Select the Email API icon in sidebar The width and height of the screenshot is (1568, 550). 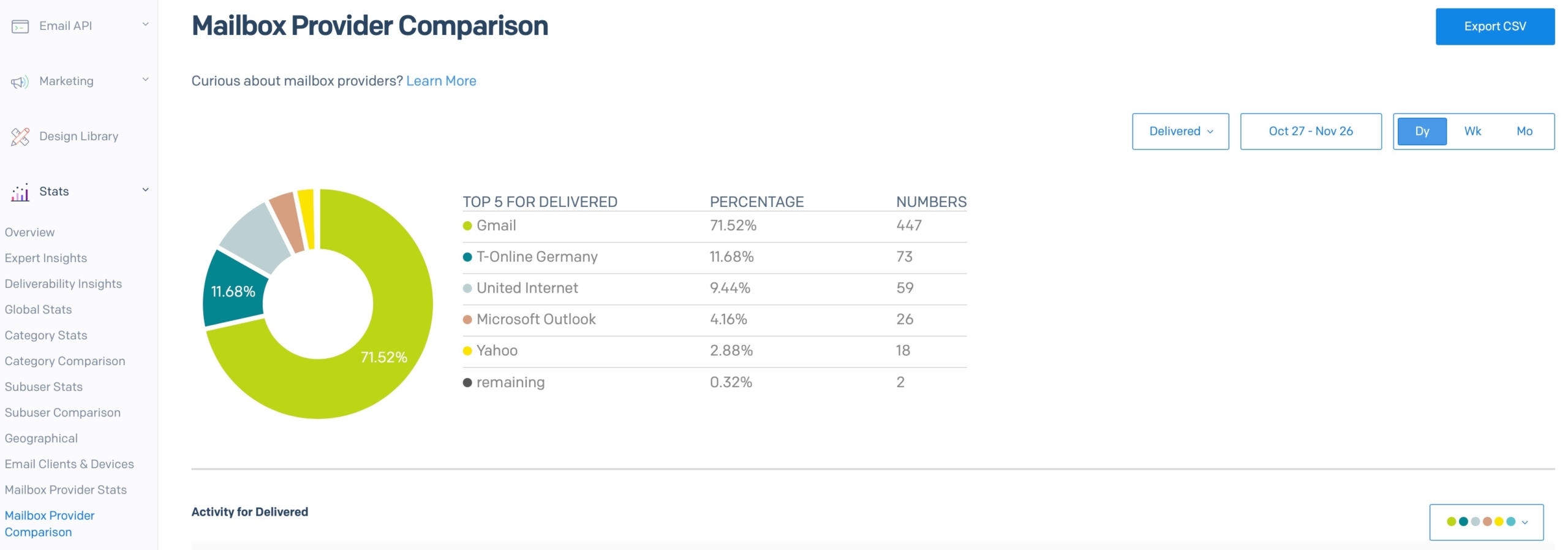[x=19, y=26]
